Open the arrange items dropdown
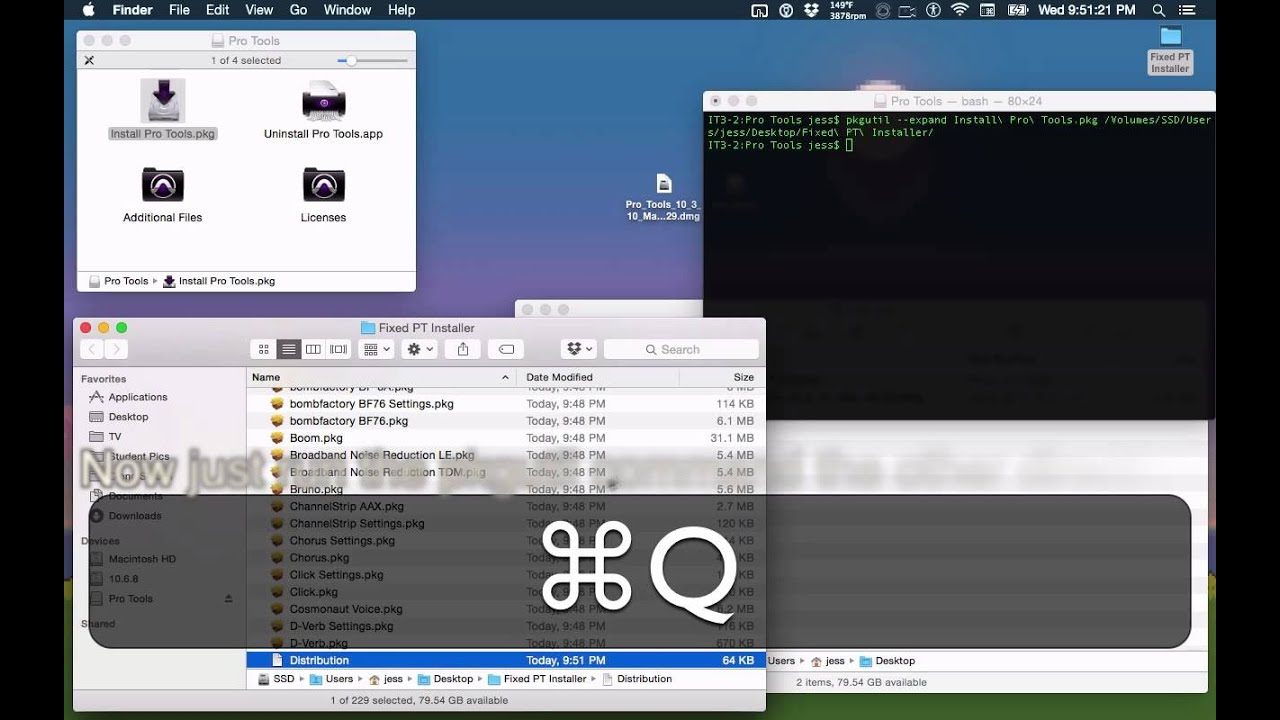 pos(376,349)
